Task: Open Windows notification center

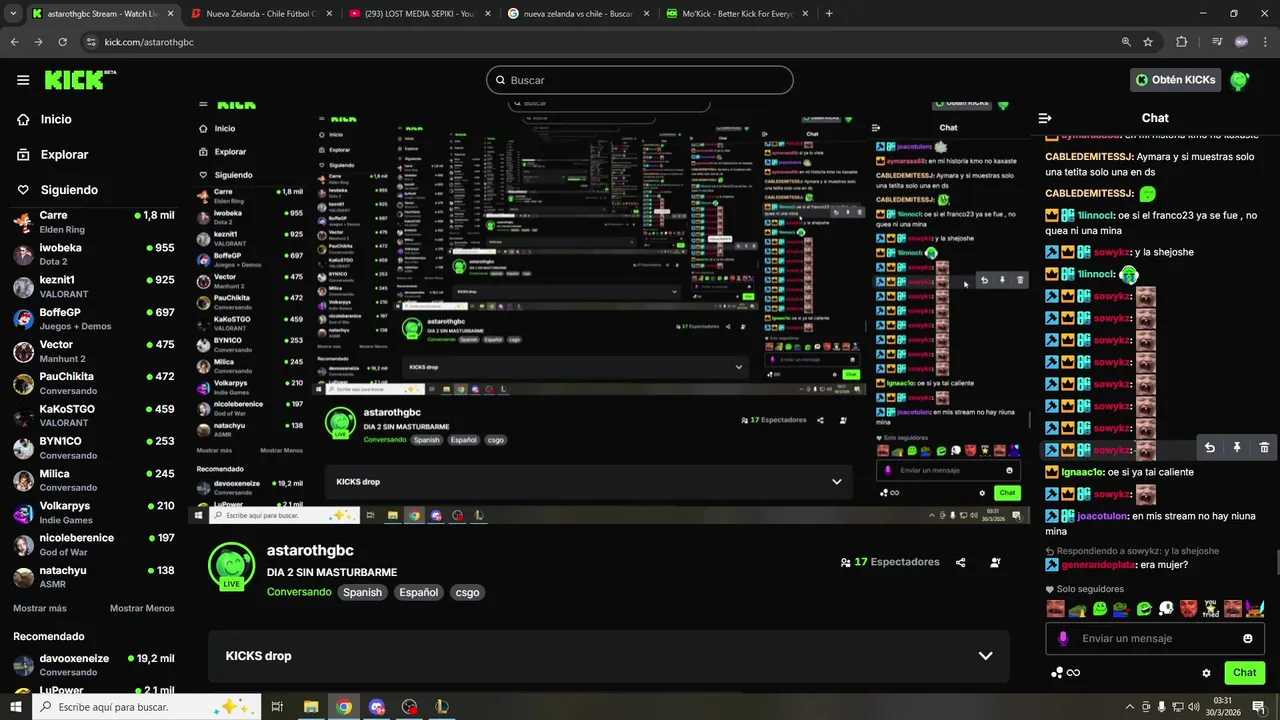Action: tap(1259, 707)
